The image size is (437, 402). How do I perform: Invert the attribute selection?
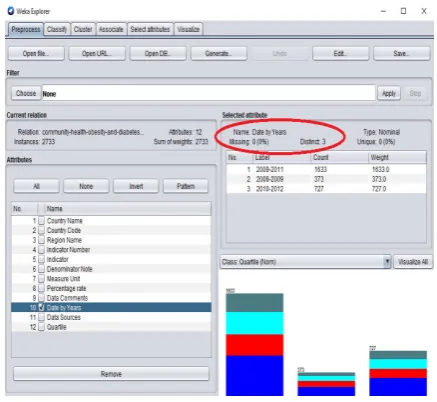pos(136,186)
